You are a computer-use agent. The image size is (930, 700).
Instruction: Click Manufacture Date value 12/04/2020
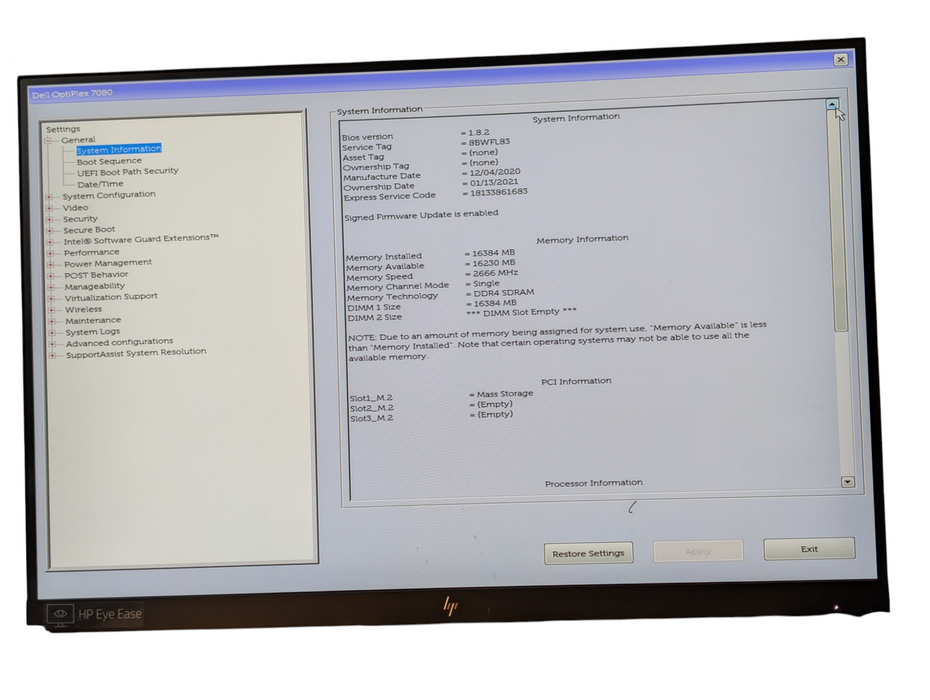click(x=495, y=172)
